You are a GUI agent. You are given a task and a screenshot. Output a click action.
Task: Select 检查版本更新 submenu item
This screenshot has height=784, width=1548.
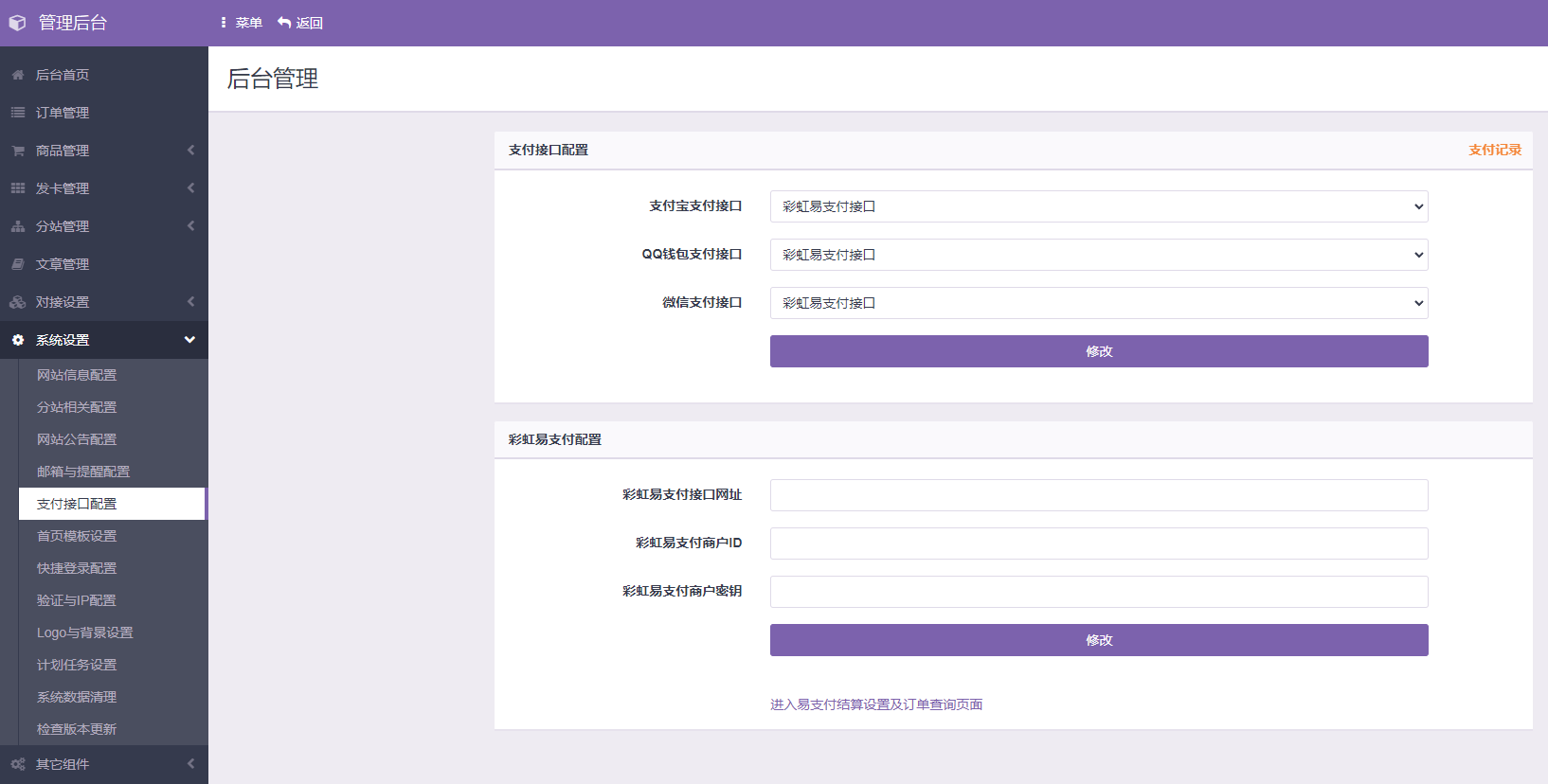point(112,729)
